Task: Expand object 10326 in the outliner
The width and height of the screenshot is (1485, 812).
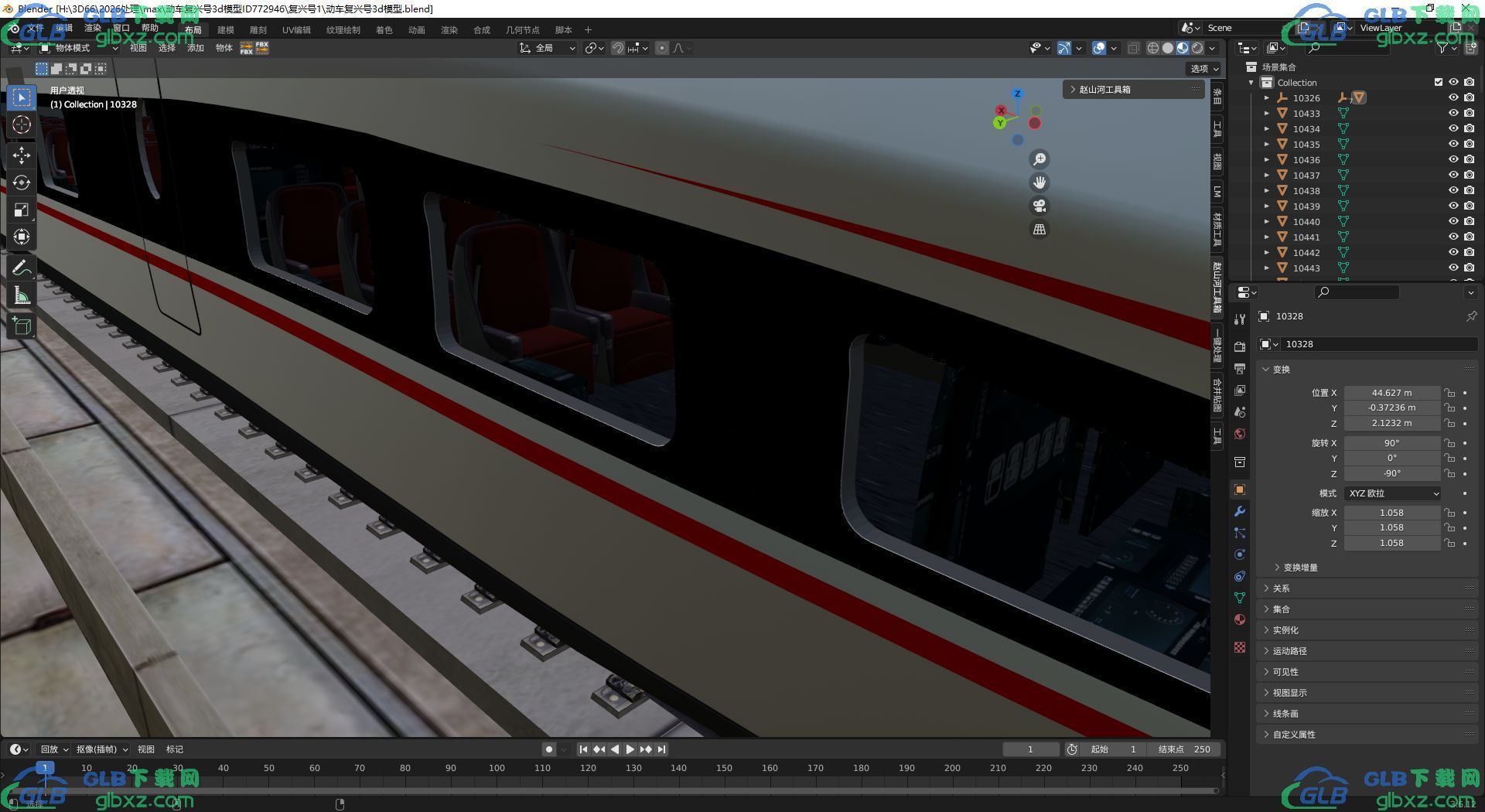Action: [x=1267, y=98]
